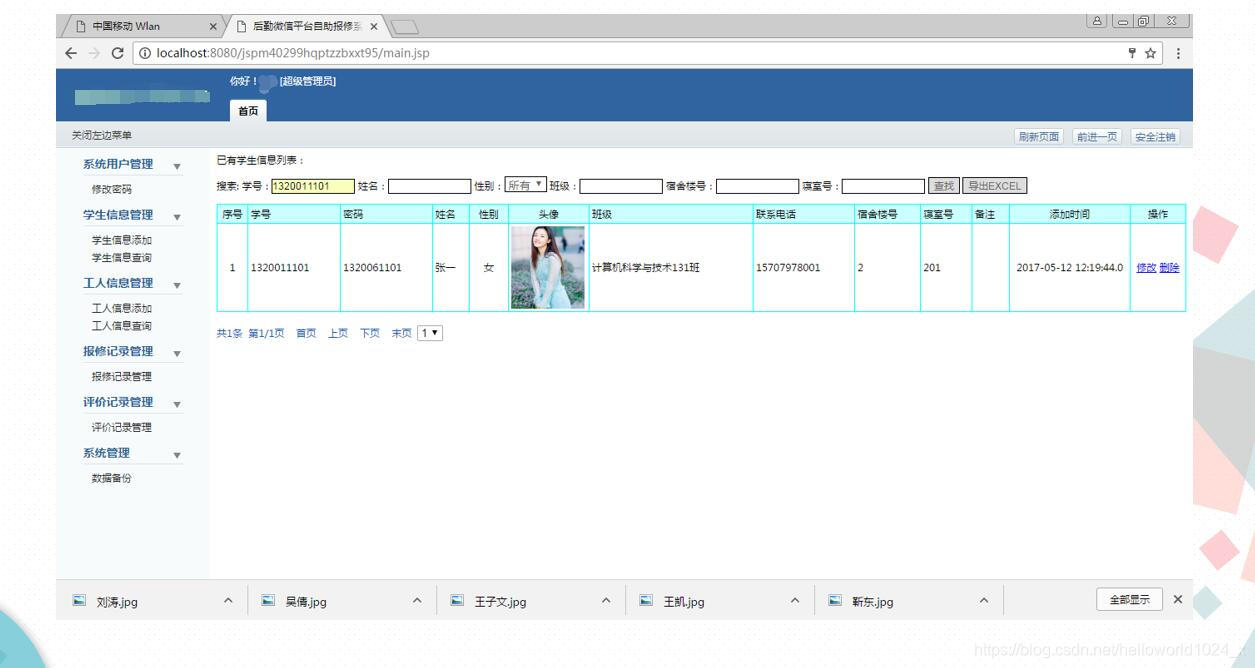Focus the 宿舍楼号 search field
Viewport: 1255px width, 668px height.
click(757, 186)
